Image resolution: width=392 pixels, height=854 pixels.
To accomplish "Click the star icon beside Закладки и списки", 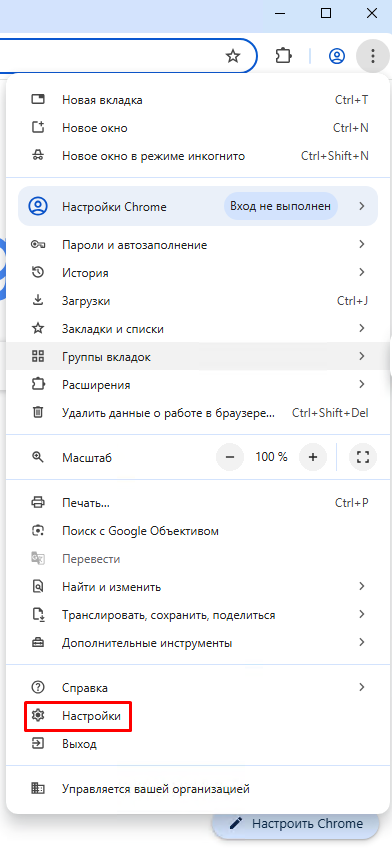I will click(x=38, y=328).
